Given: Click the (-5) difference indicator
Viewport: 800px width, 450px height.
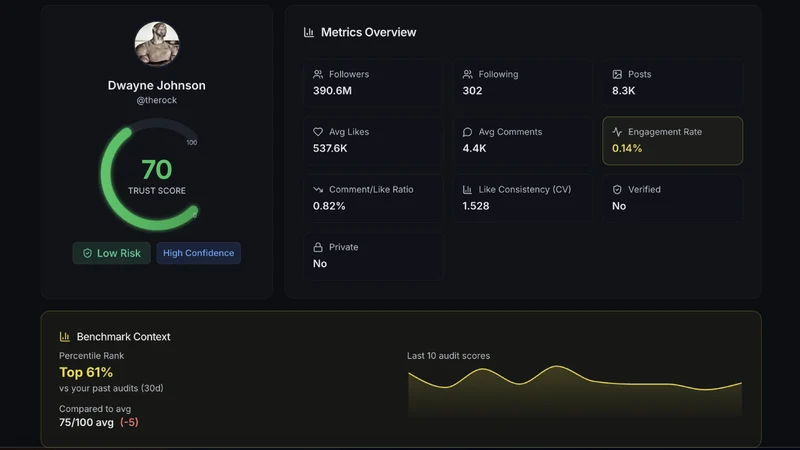Looking at the screenshot, I should click(x=129, y=422).
